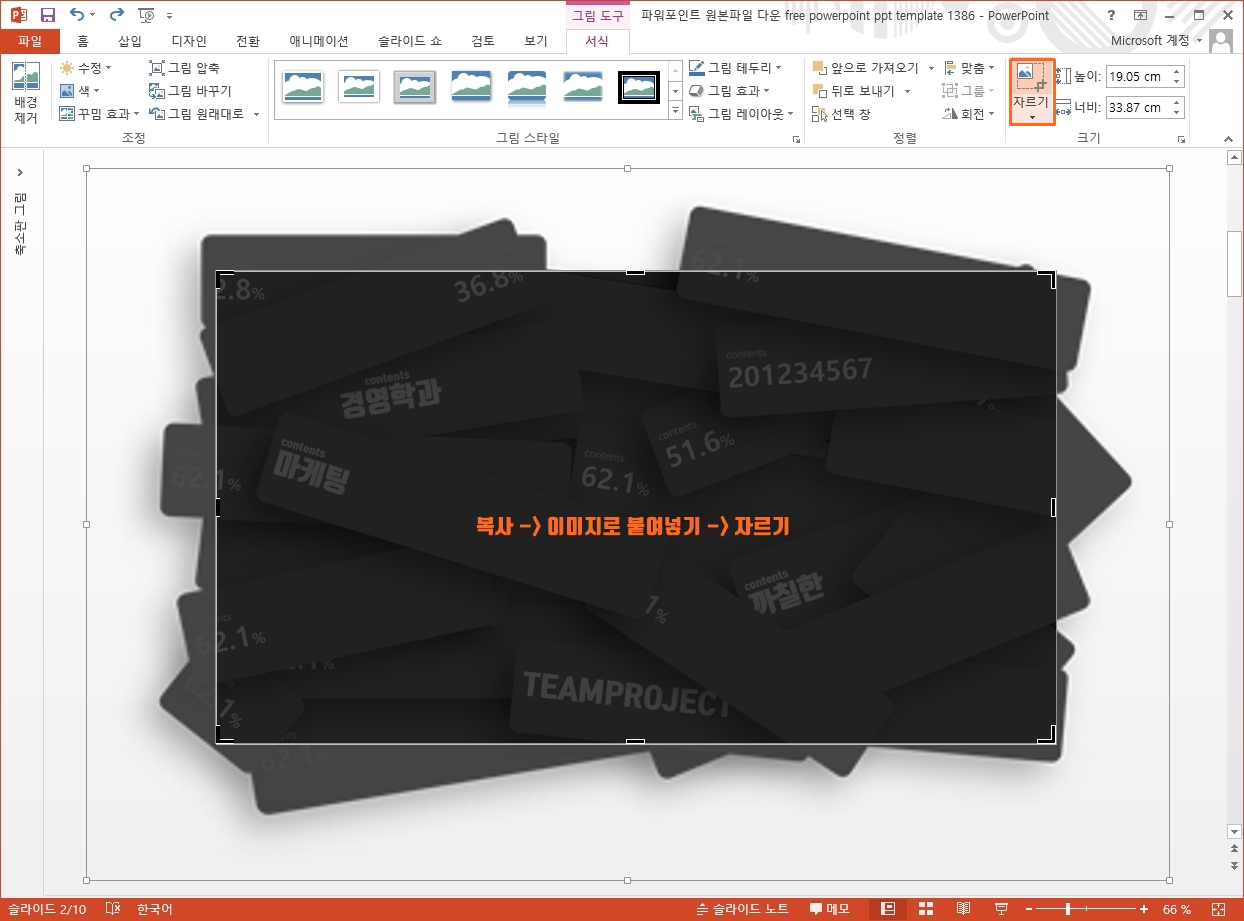Switch to the 홈 tab
1244x921 pixels.
pyautogui.click(x=82, y=41)
